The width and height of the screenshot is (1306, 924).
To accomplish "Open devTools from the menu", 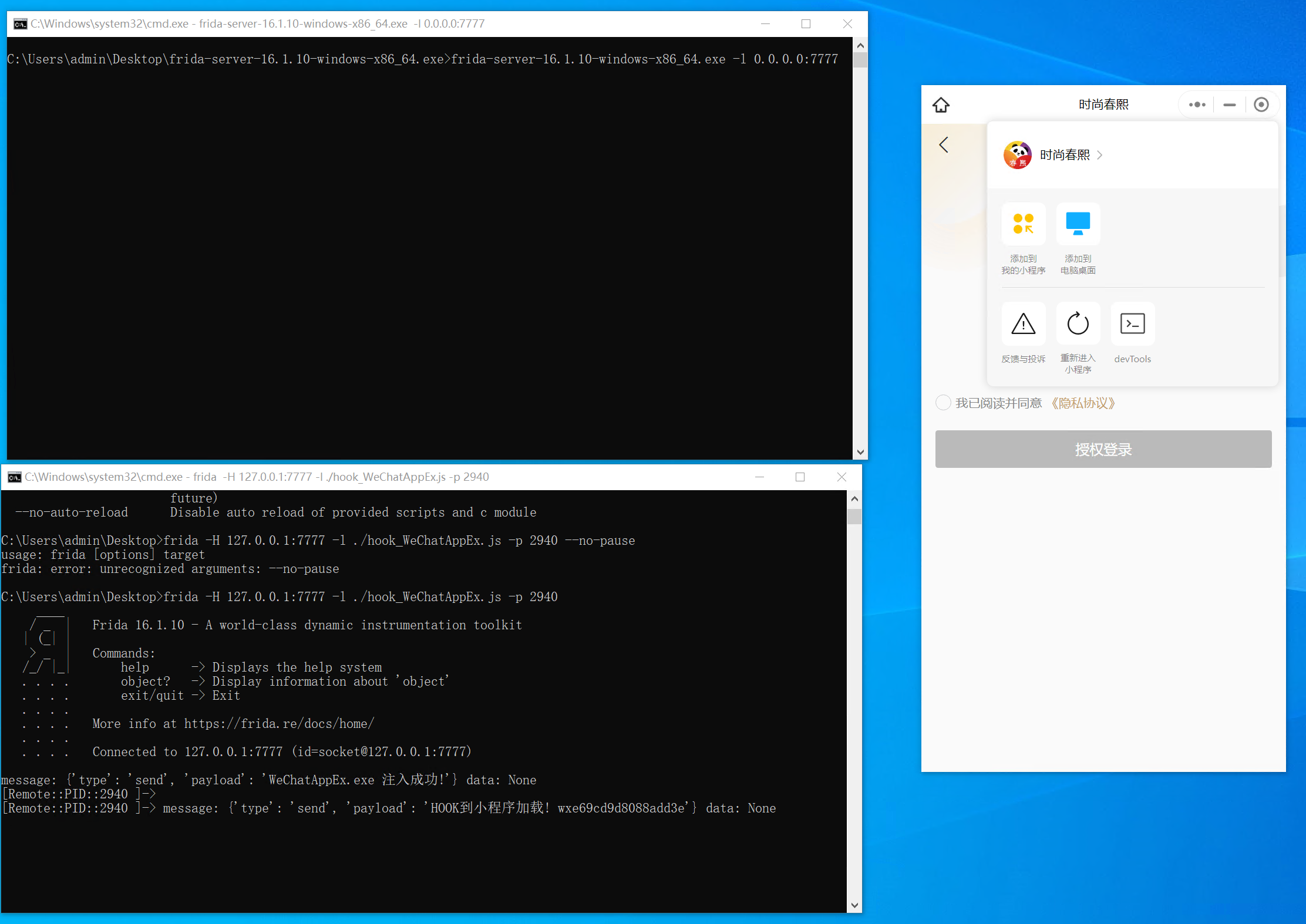I will [1132, 324].
